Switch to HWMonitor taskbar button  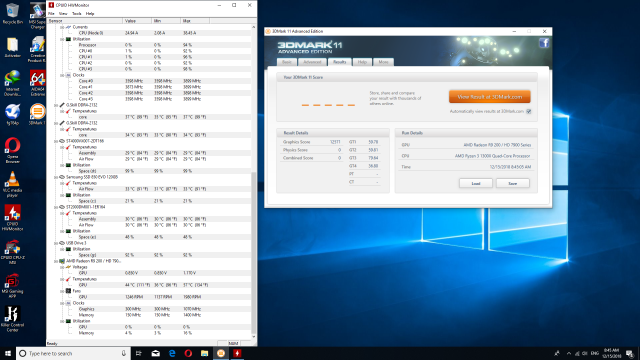[237, 353]
